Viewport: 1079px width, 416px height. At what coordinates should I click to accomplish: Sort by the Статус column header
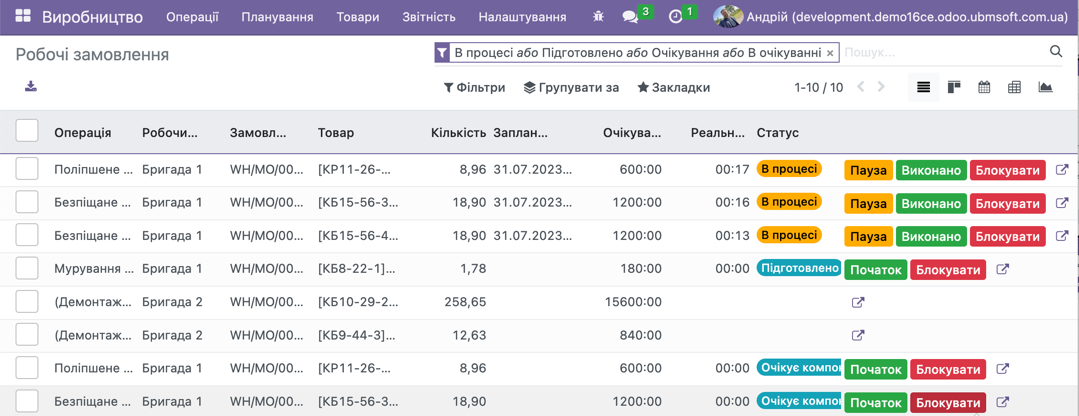click(778, 133)
